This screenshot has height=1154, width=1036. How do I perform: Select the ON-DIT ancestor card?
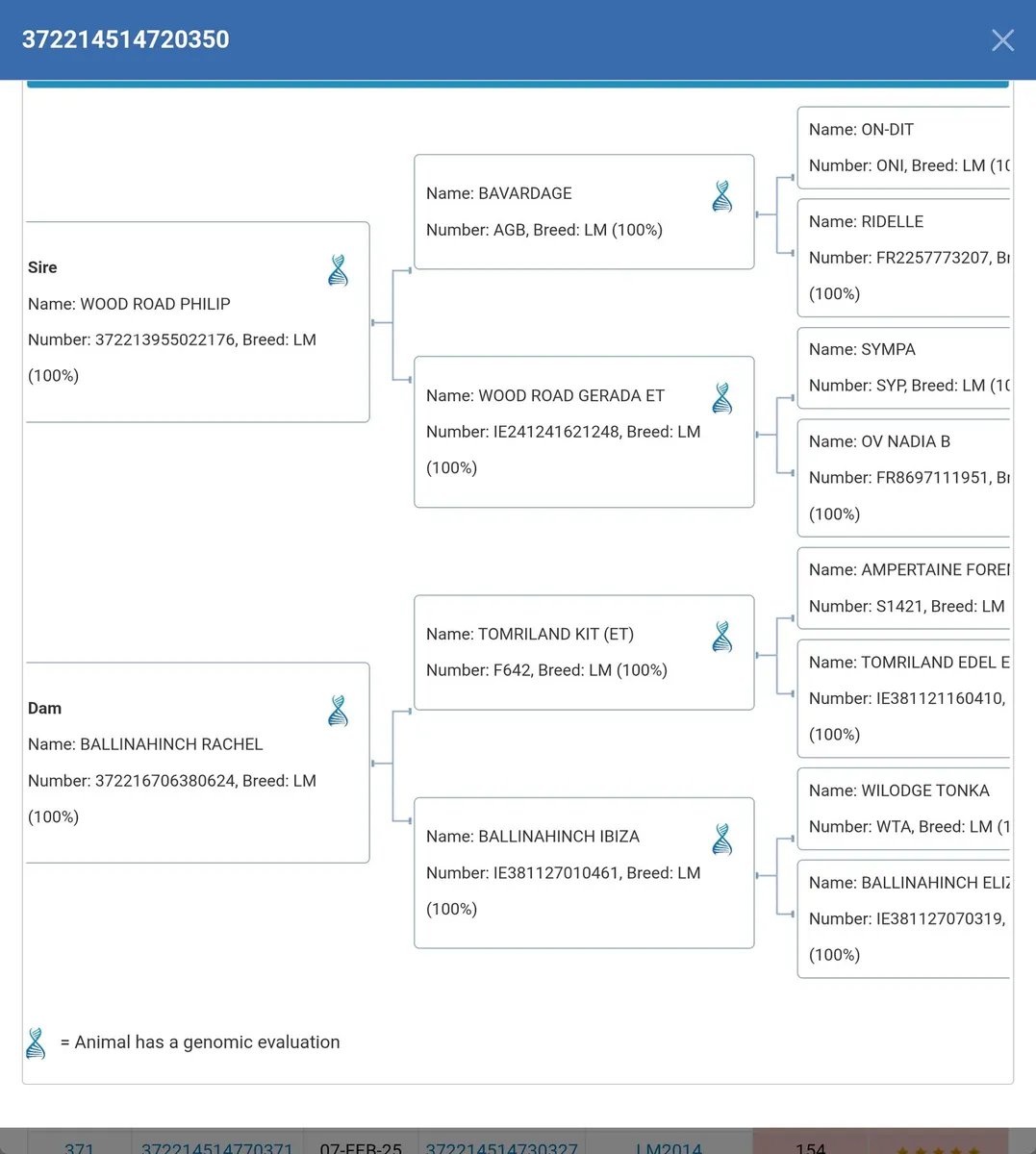(x=904, y=148)
